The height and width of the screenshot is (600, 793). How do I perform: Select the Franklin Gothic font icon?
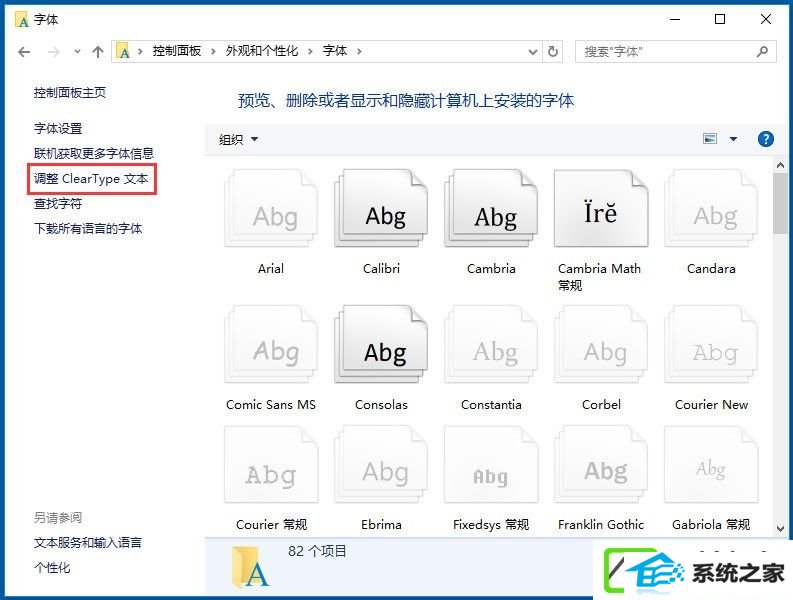pos(601,464)
